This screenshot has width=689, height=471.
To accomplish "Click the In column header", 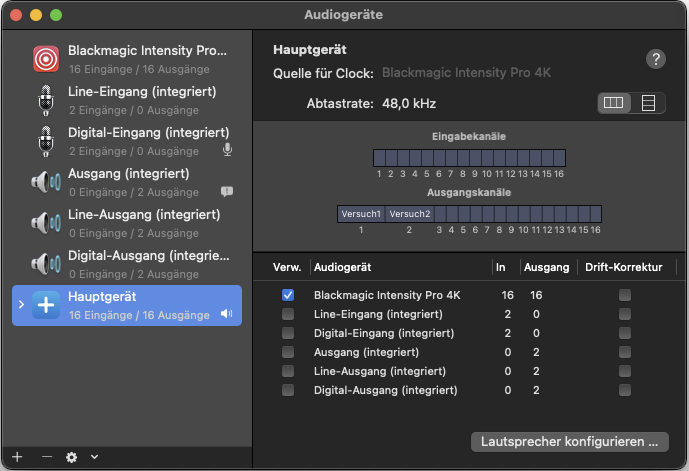I will point(500,267).
